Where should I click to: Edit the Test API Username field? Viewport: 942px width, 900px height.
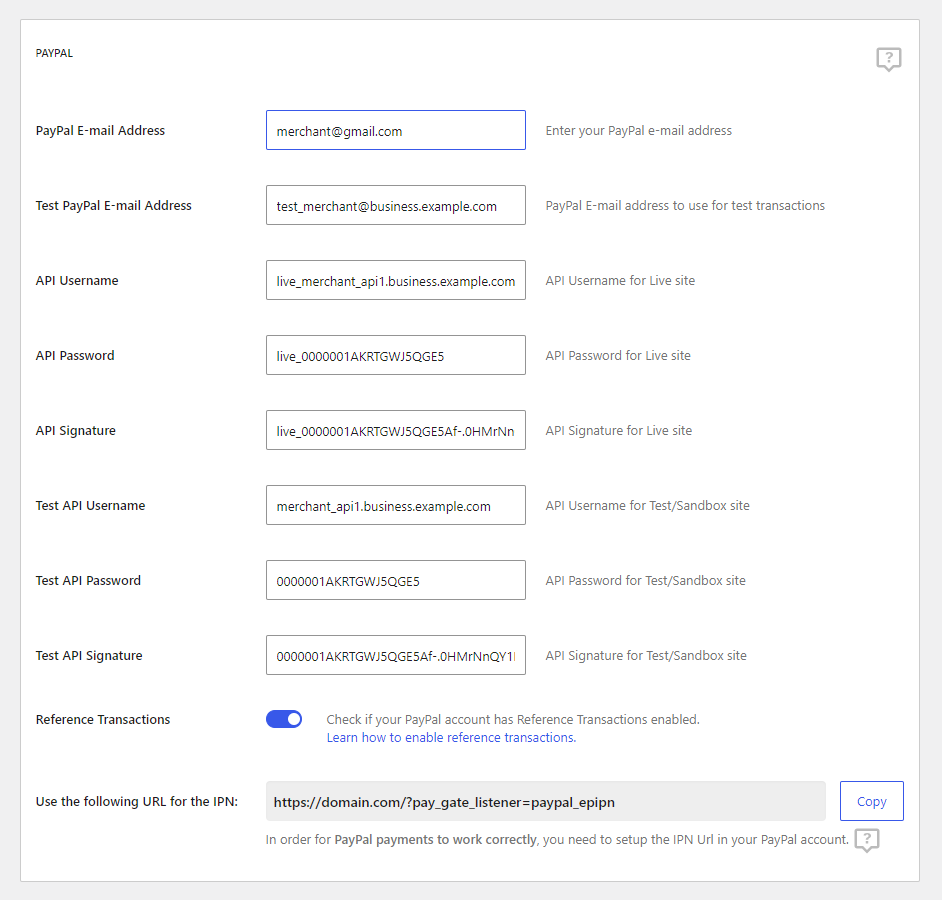(x=396, y=505)
